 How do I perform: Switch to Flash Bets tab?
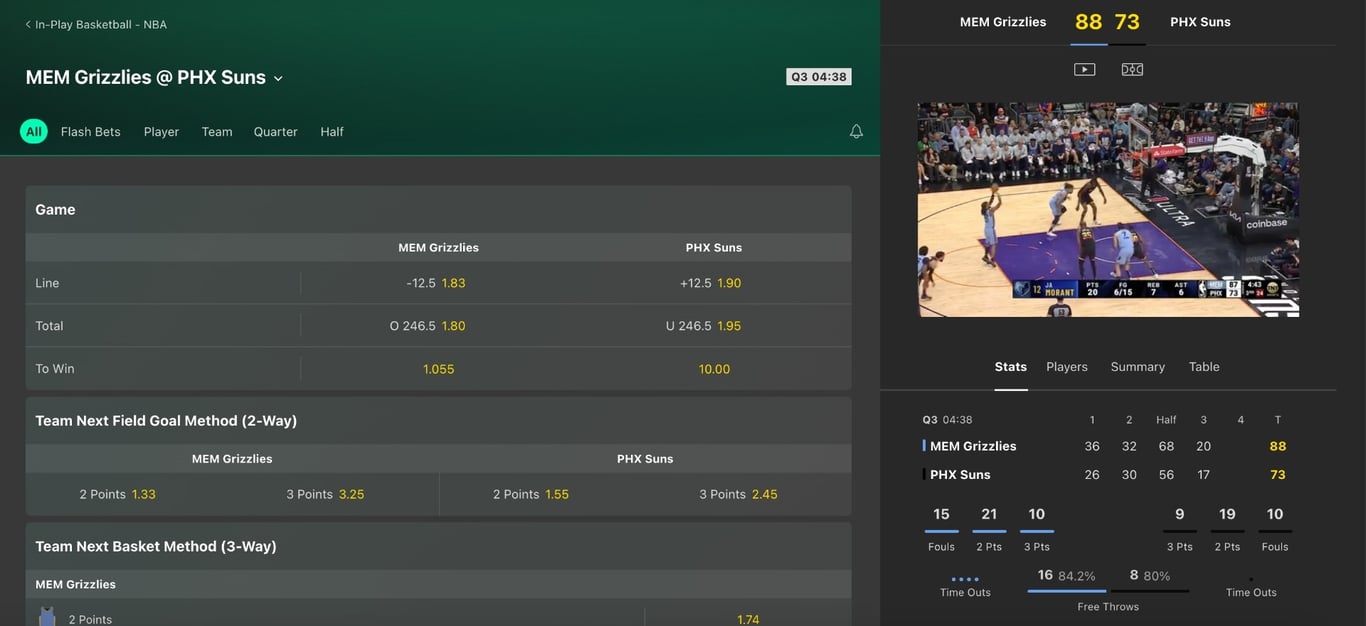(x=90, y=131)
